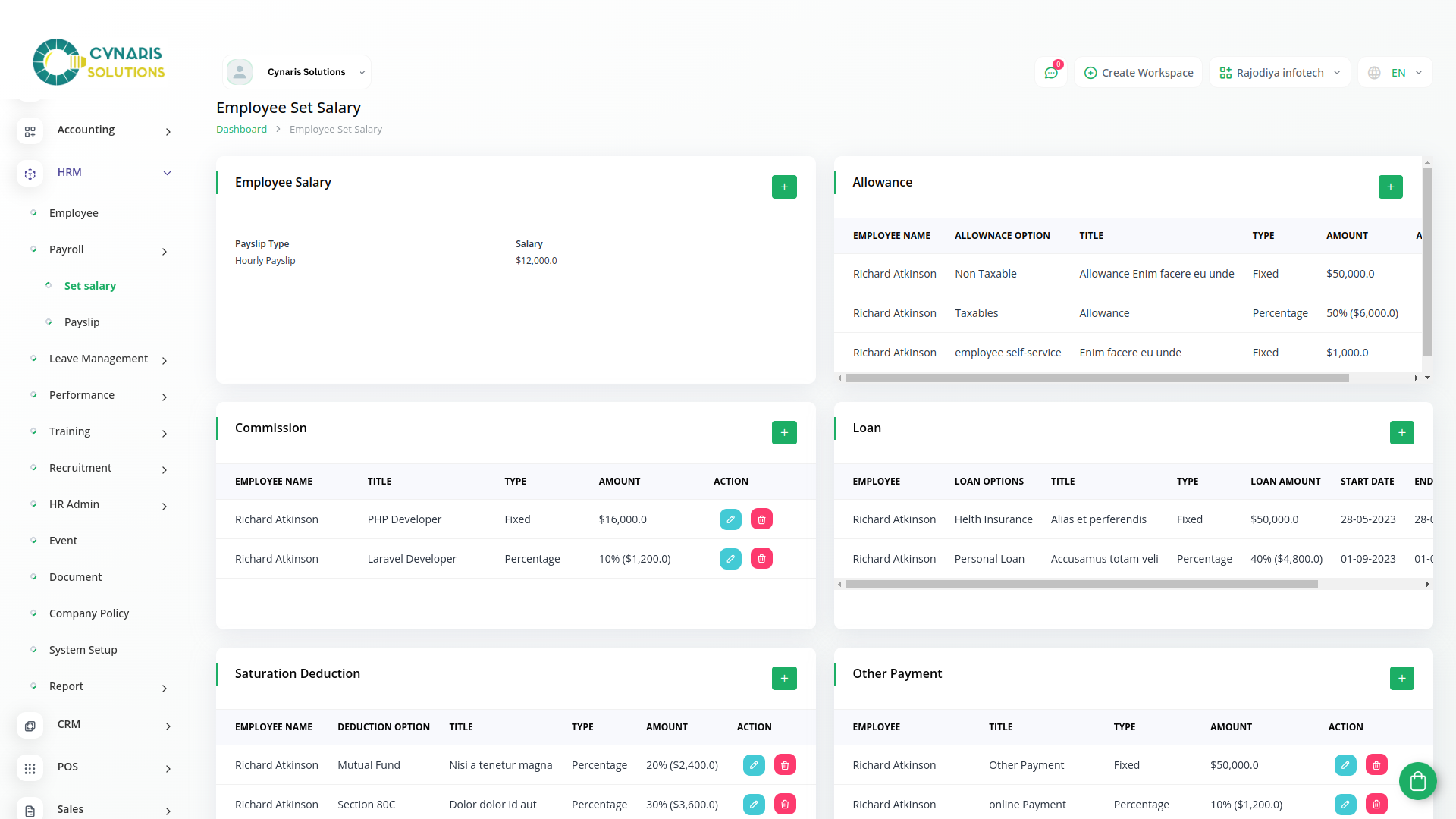
Task: Go to Dashboard breadcrumb link
Action: 241,130
